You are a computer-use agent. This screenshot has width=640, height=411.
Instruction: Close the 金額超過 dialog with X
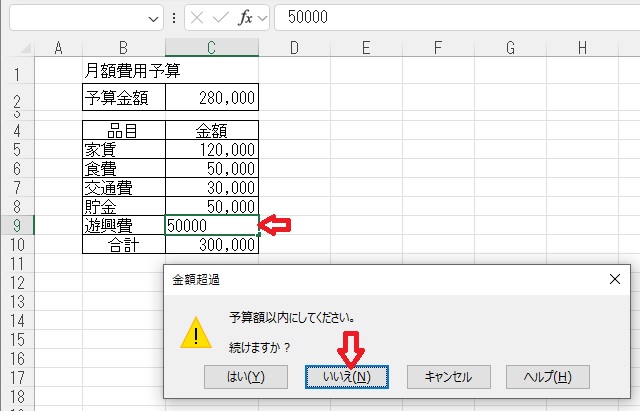point(612,281)
